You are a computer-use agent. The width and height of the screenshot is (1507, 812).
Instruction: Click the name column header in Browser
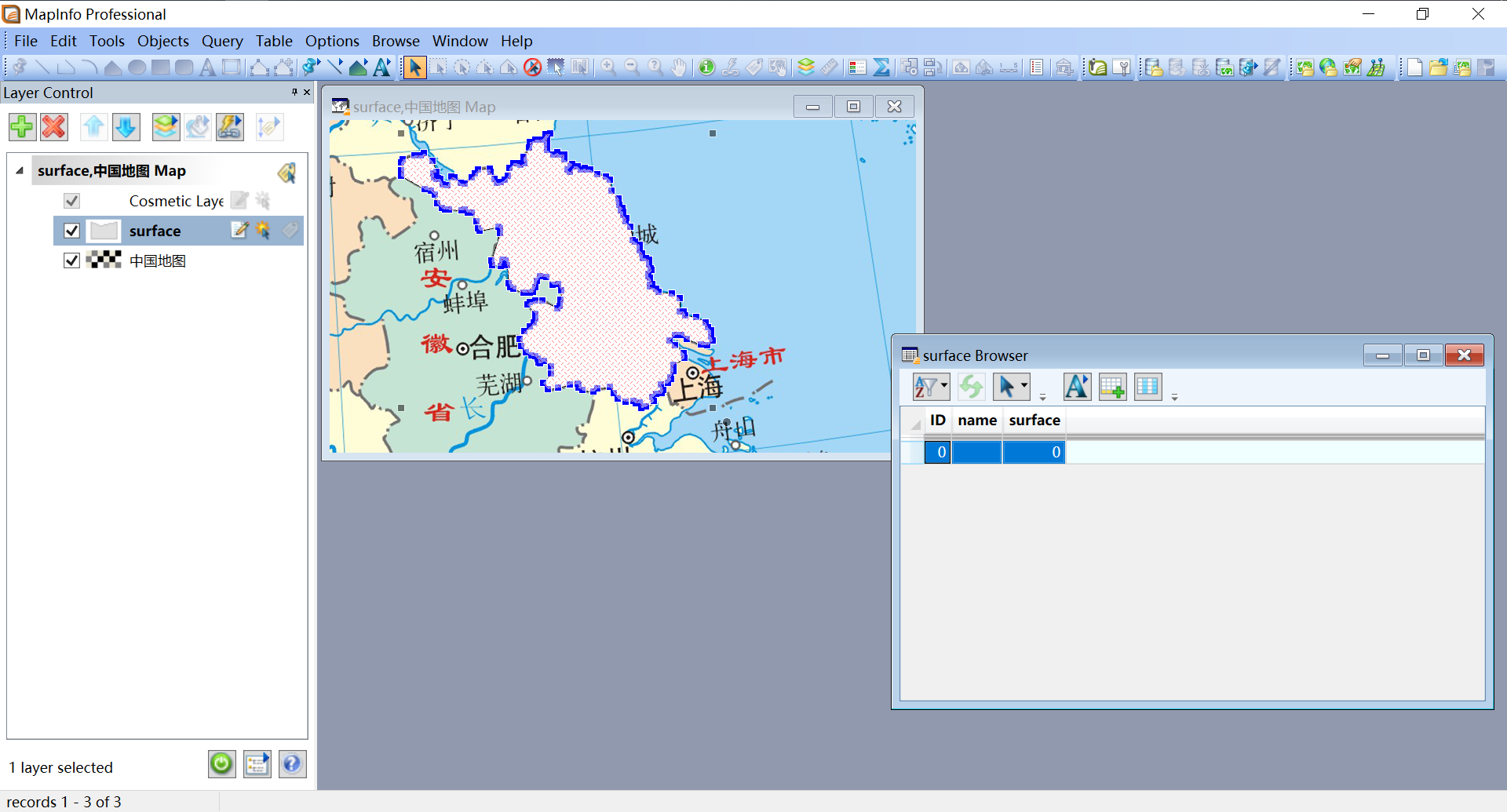pos(977,421)
